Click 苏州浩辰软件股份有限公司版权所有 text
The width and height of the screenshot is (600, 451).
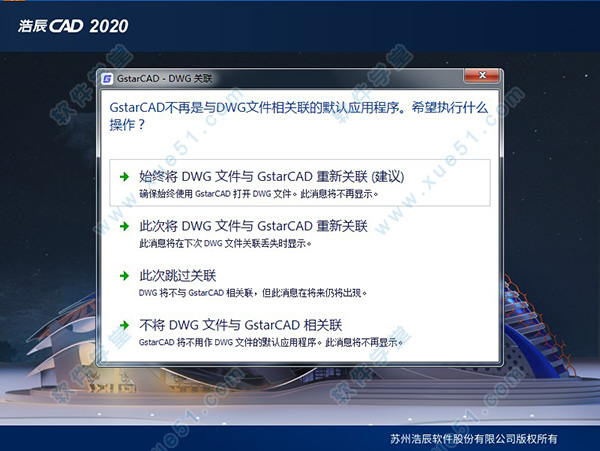pyautogui.click(x=474, y=439)
